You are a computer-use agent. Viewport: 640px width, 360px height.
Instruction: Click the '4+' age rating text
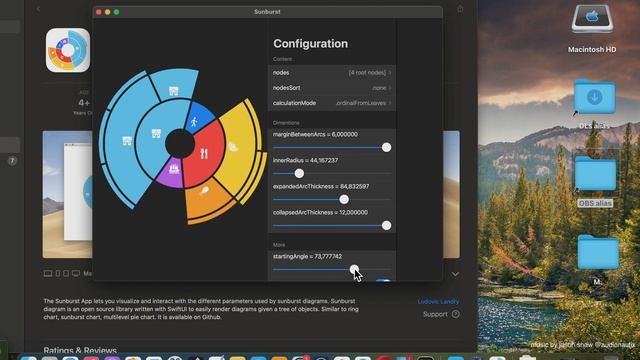84,102
